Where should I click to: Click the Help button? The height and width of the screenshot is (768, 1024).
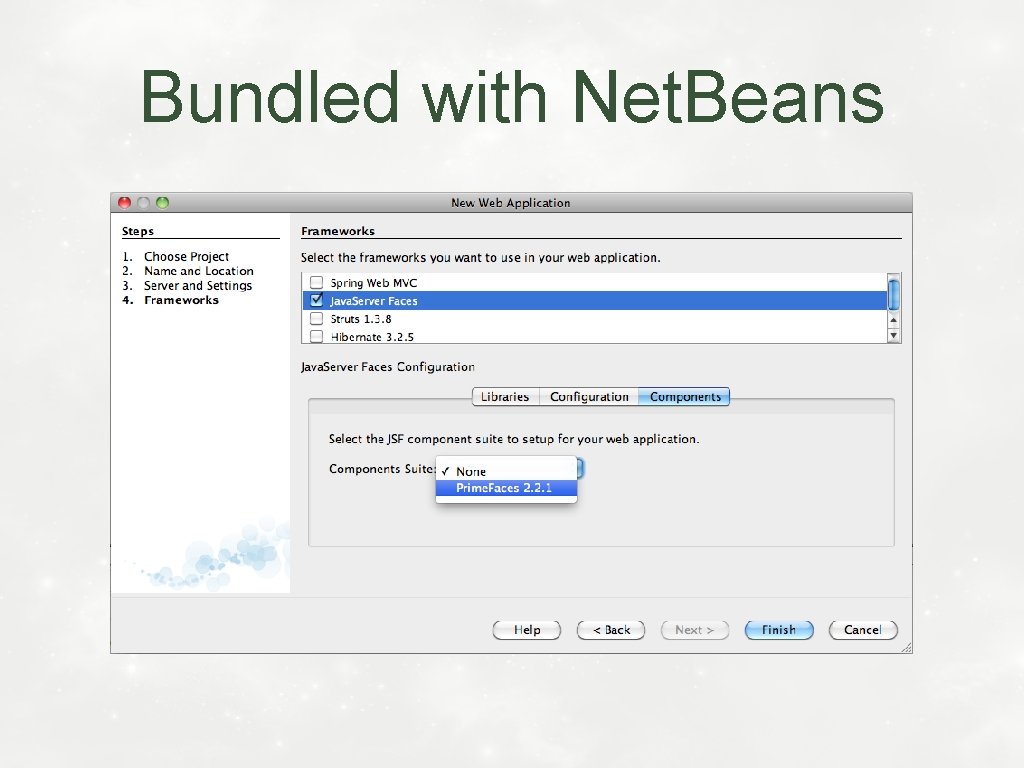point(526,630)
